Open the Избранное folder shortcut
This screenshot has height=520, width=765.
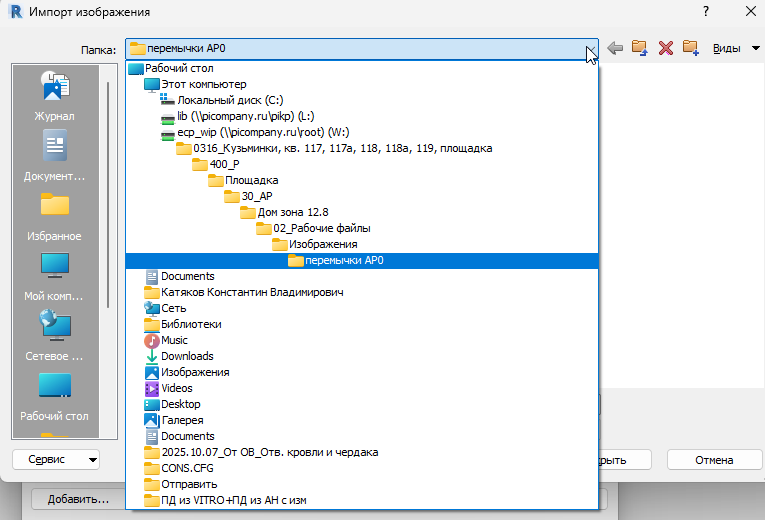pyautogui.click(x=54, y=216)
